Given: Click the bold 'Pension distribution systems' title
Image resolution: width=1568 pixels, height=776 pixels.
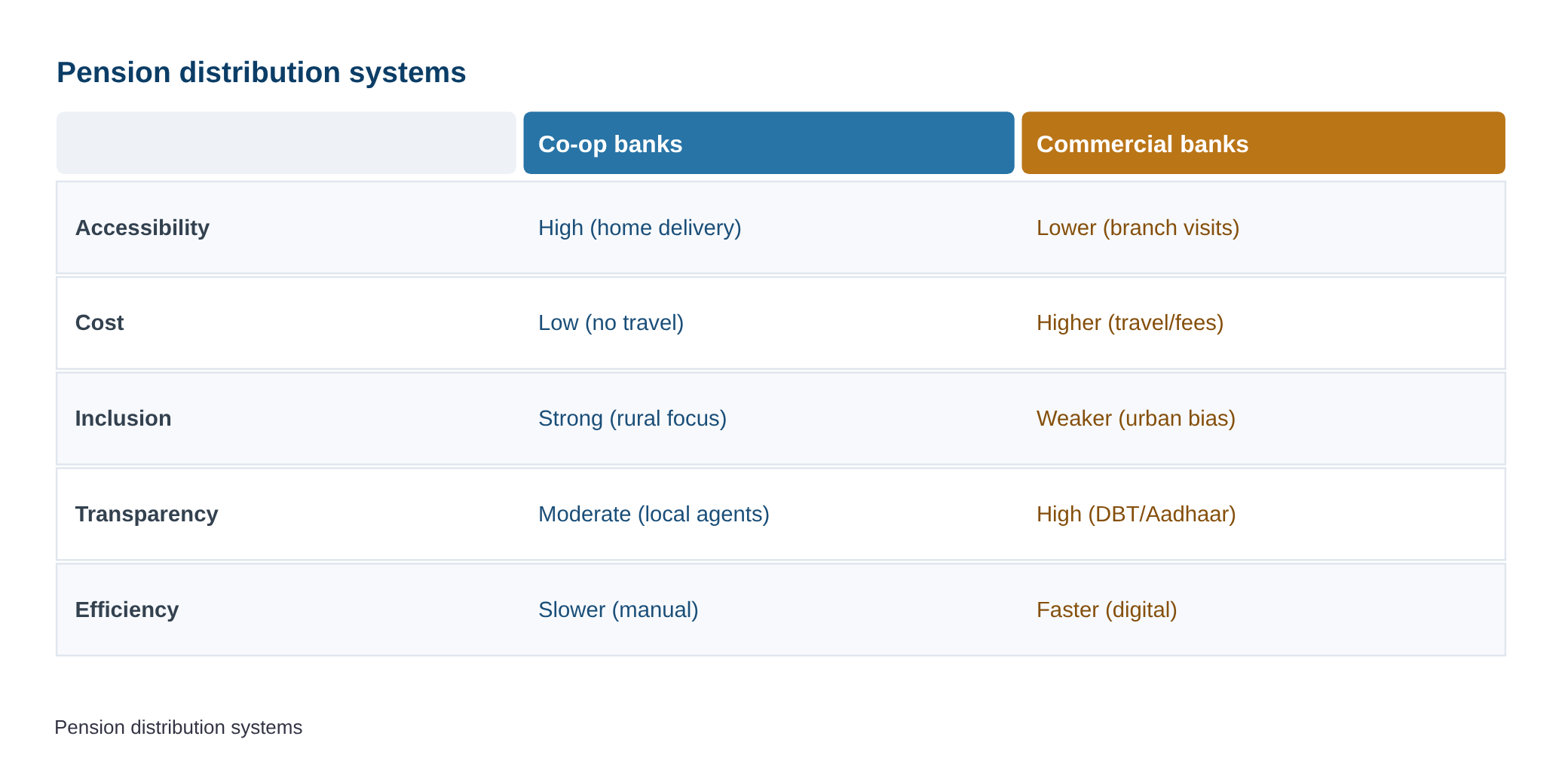Looking at the screenshot, I should 262,73.
